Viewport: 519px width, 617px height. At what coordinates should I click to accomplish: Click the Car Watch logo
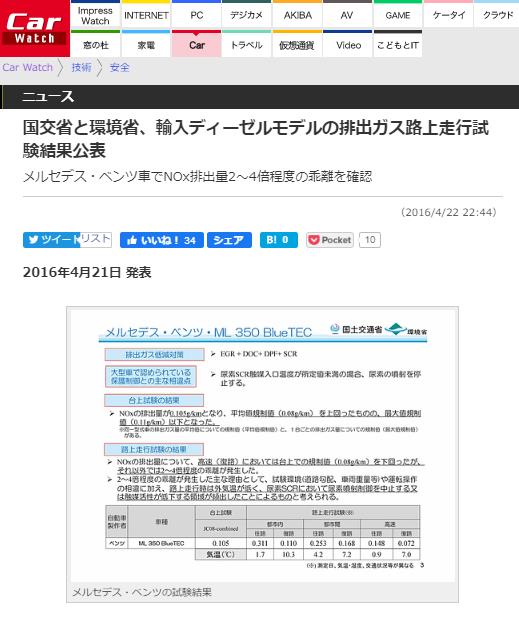[35, 28]
